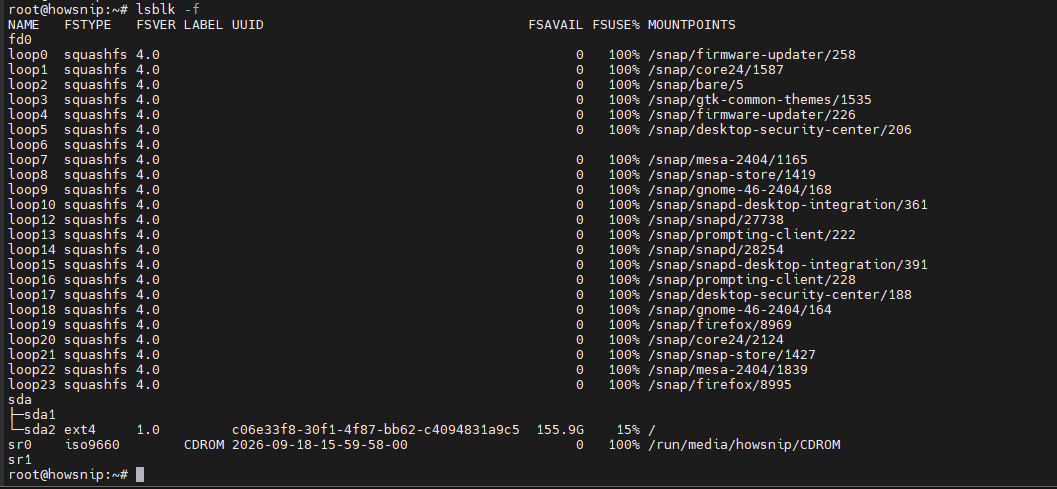Click the loop6 device name

(28, 144)
